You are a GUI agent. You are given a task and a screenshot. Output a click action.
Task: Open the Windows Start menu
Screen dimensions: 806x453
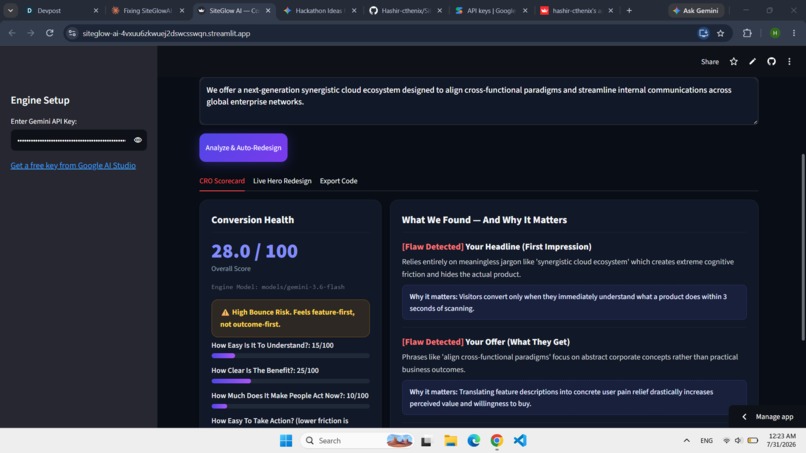tap(286, 441)
